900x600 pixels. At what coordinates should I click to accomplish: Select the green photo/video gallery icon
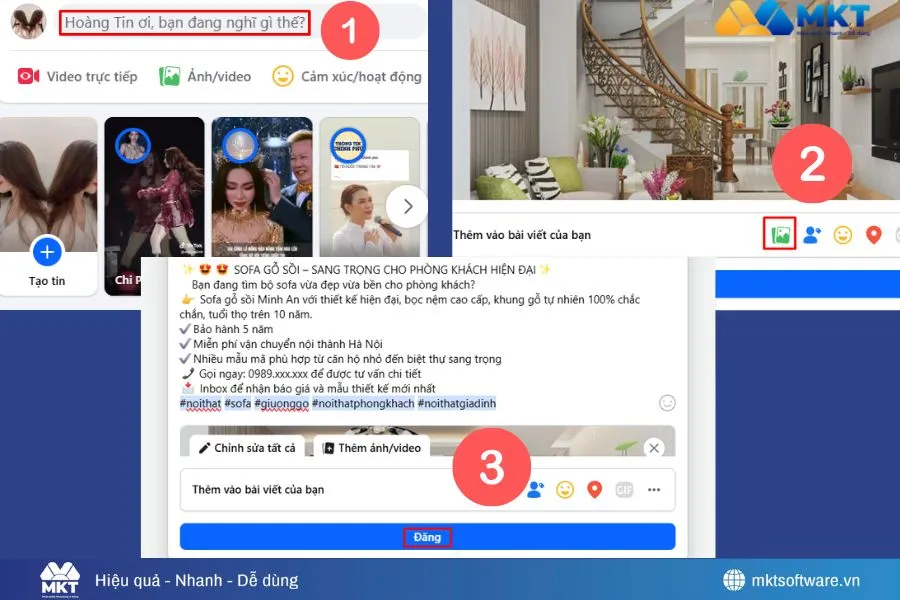[779, 234]
